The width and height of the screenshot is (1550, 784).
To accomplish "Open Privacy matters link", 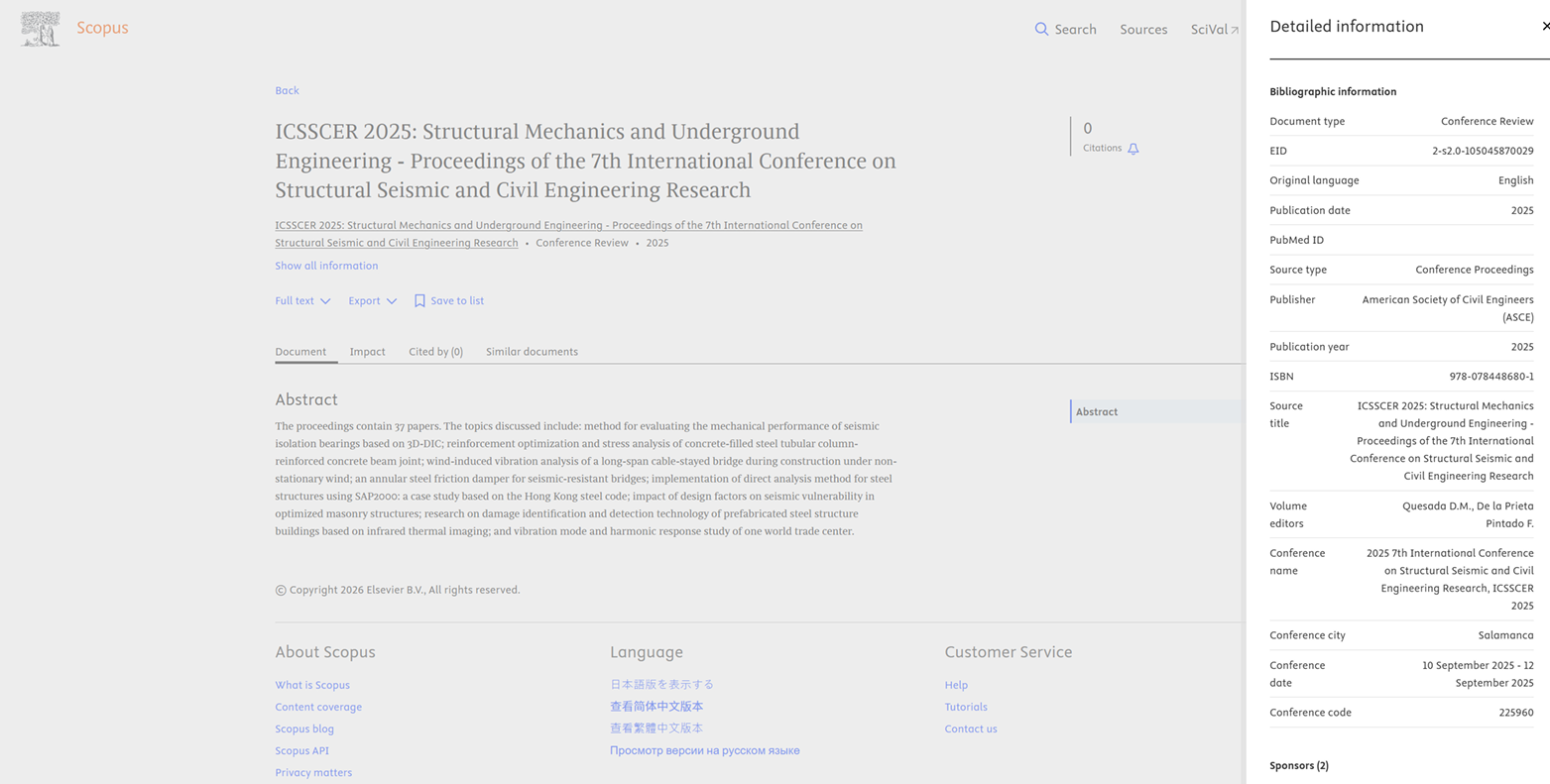I will coord(313,772).
